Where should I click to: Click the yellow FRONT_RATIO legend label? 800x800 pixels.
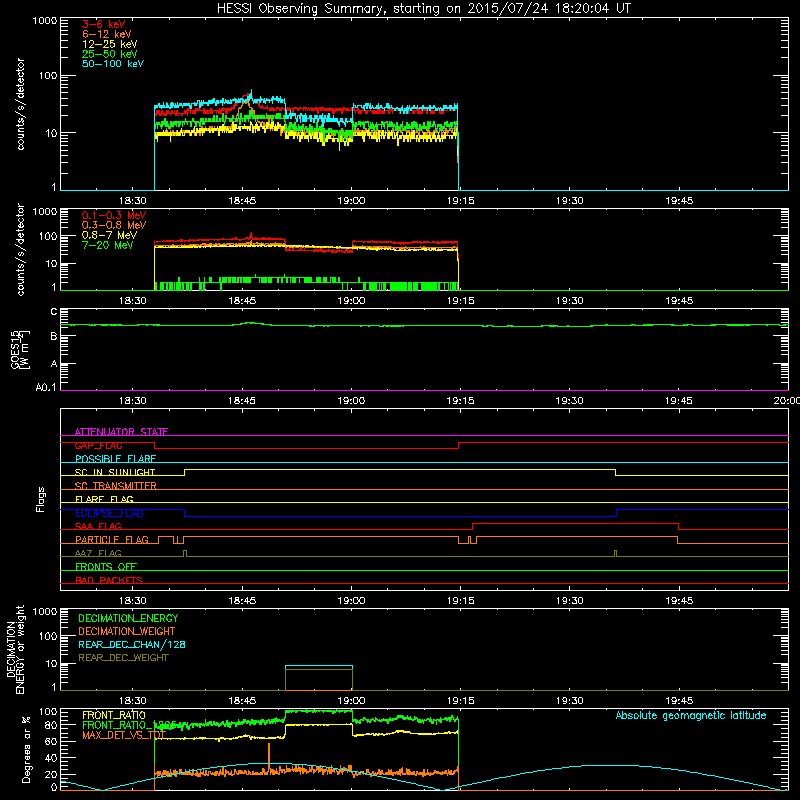point(114,715)
